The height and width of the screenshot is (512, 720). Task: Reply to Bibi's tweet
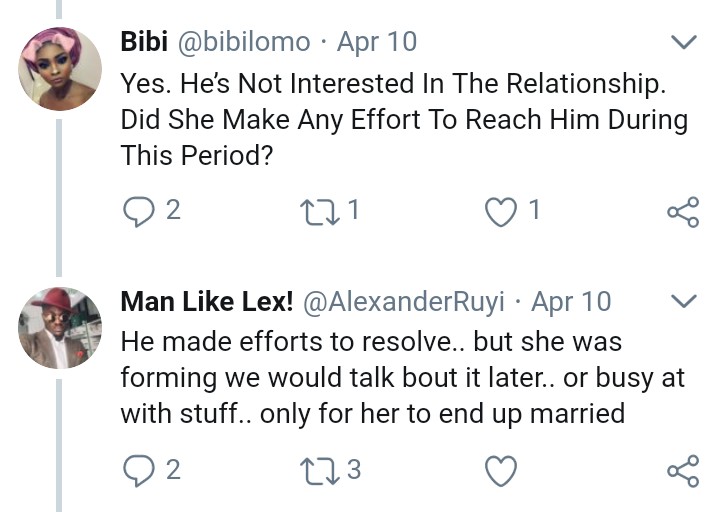coord(136,211)
